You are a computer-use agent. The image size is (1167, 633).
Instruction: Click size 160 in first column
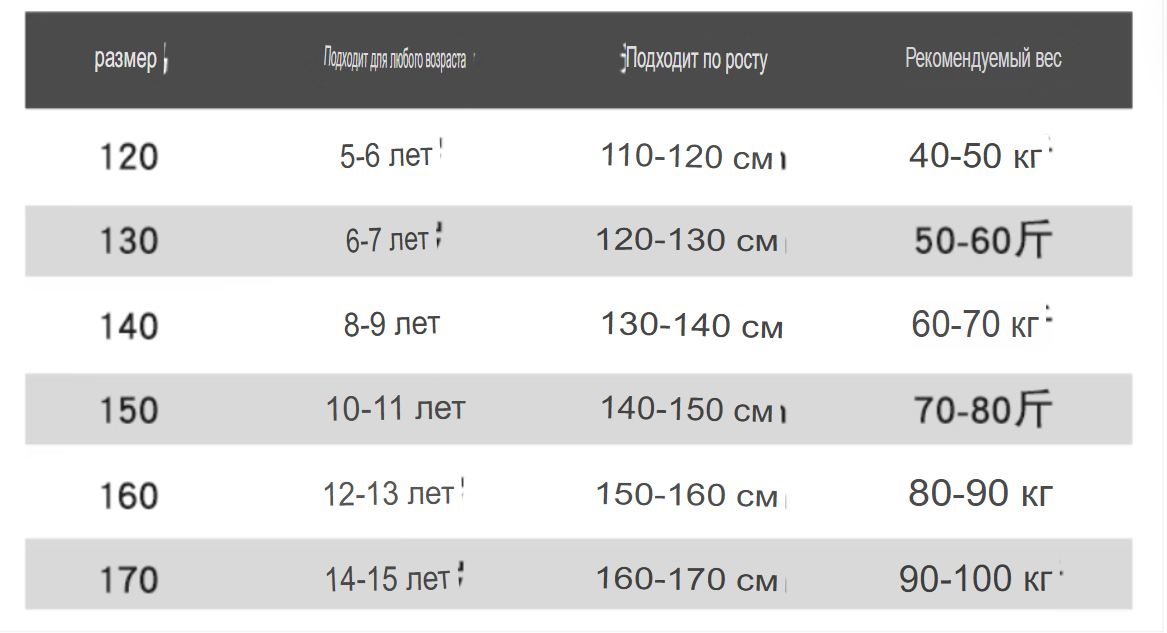click(x=129, y=496)
